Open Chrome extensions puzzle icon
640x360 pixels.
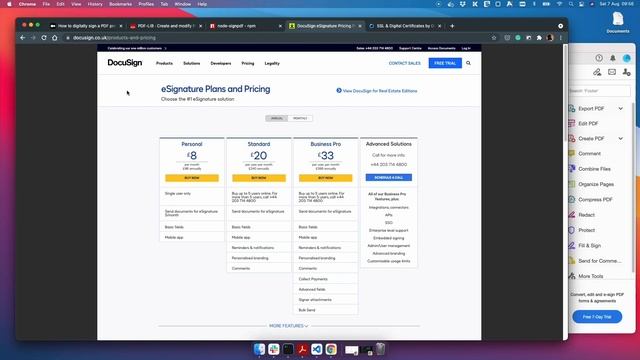pos(539,38)
